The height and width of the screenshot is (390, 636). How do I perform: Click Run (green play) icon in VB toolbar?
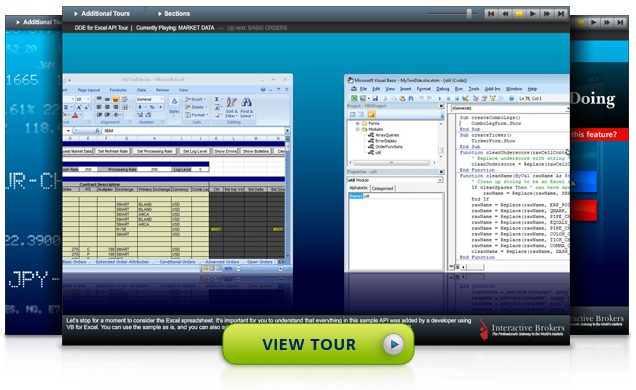point(440,98)
